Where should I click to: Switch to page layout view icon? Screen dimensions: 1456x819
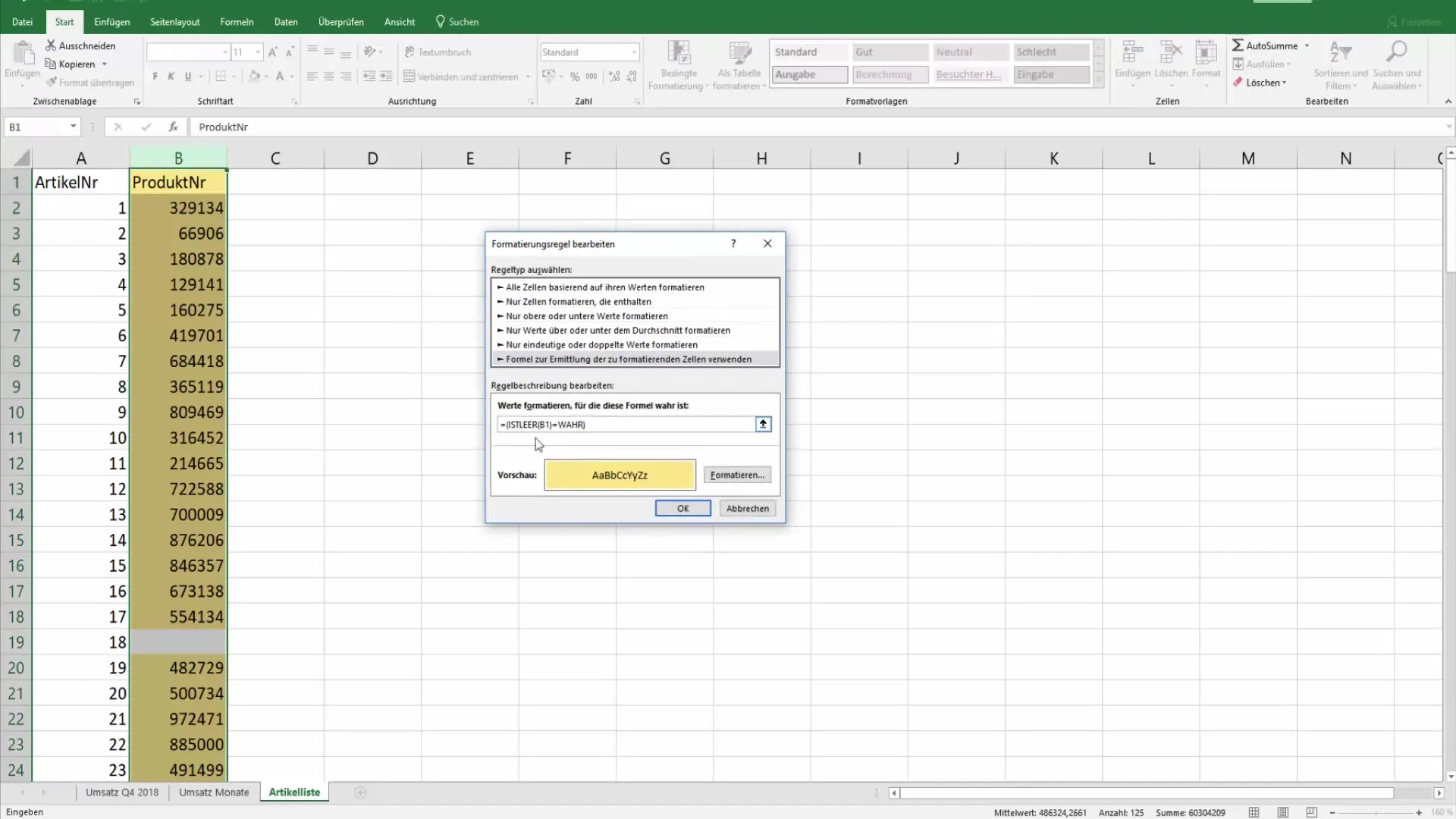tap(1283, 812)
